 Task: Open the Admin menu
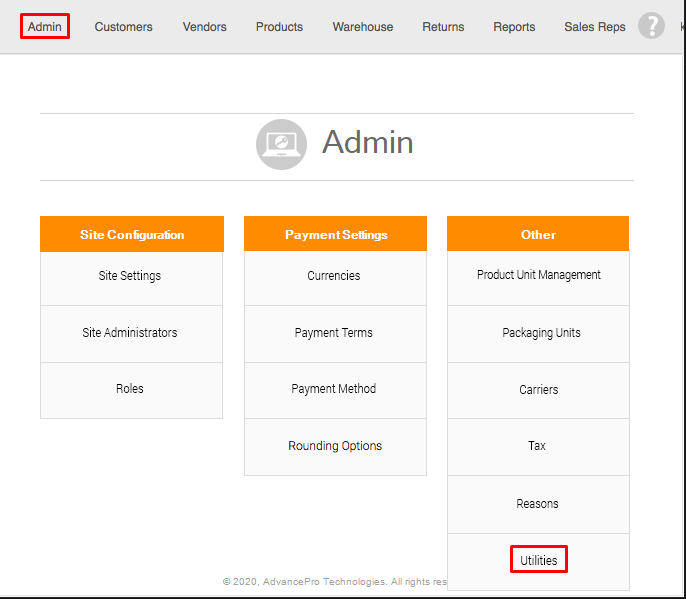tap(45, 26)
